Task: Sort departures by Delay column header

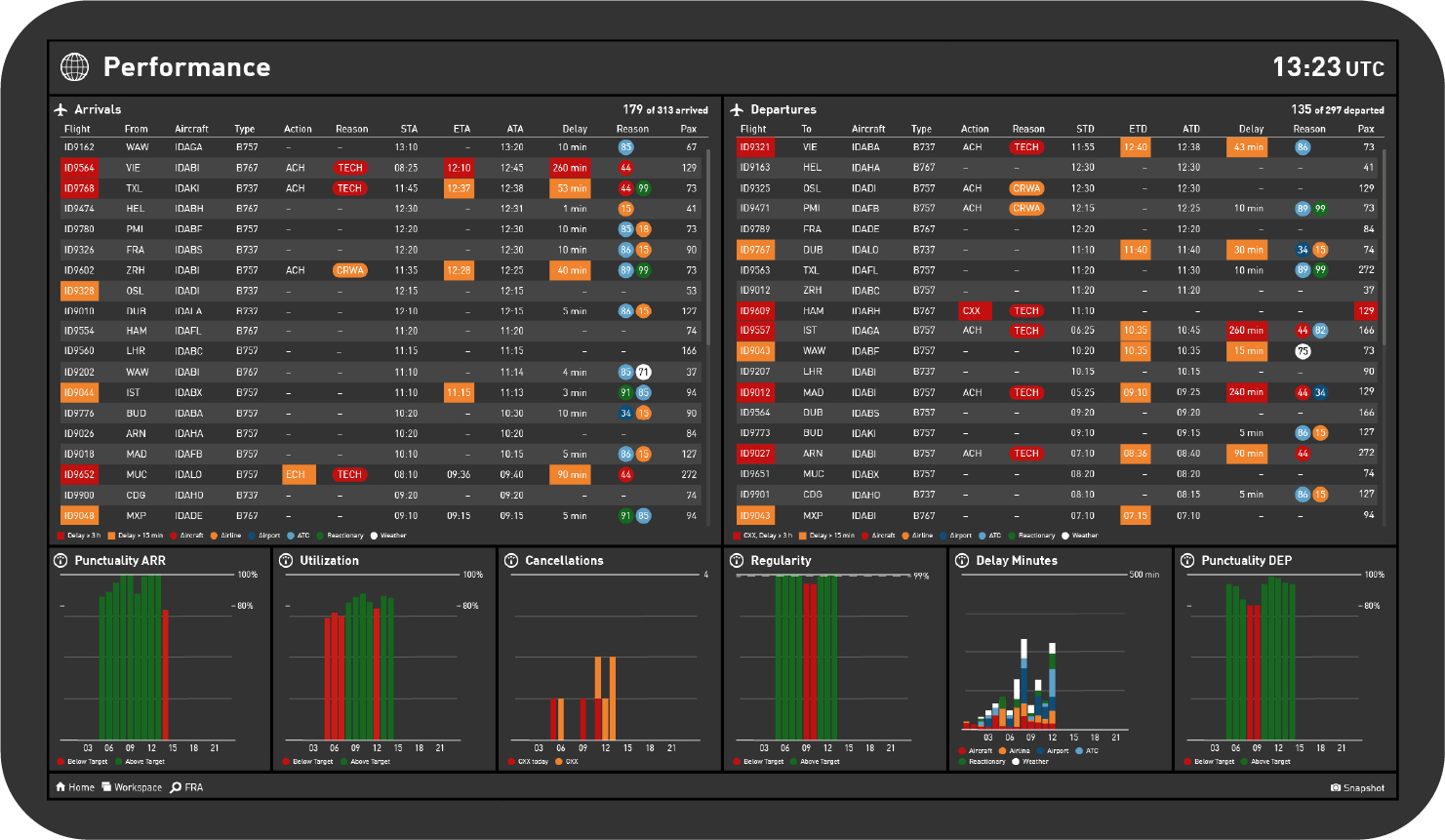Action: pyautogui.click(x=1251, y=129)
